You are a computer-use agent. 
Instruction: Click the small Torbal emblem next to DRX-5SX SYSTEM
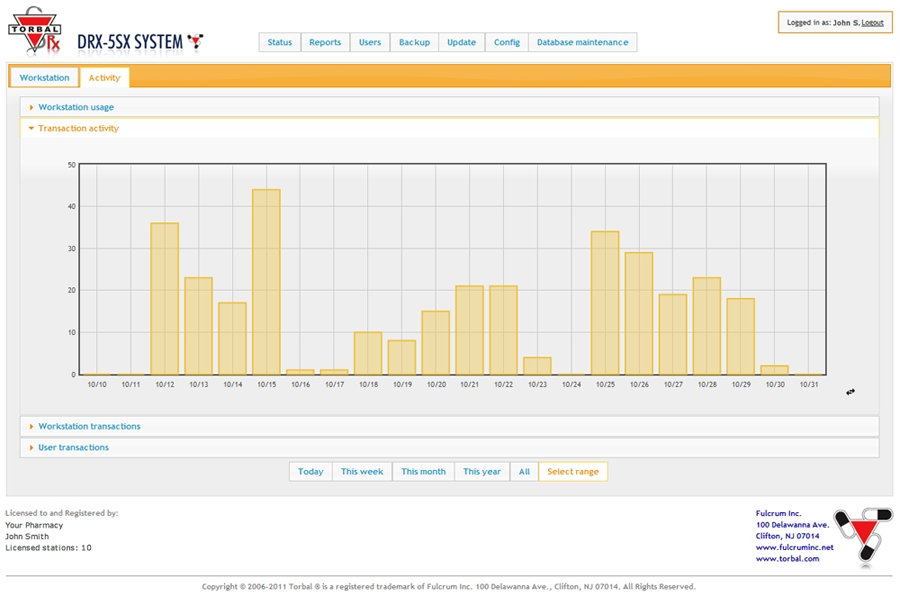(196, 41)
